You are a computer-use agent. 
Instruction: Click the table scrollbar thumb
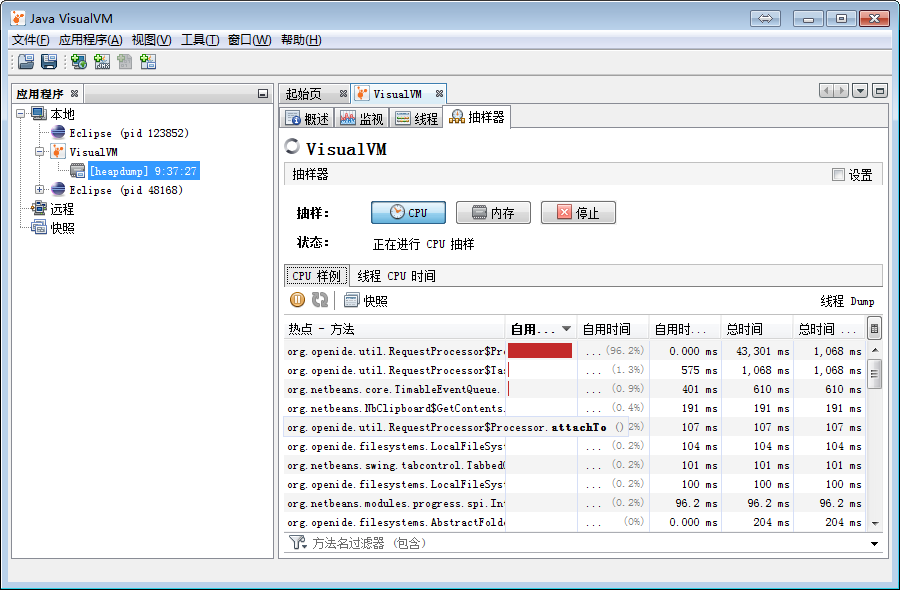click(x=874, y=374)
